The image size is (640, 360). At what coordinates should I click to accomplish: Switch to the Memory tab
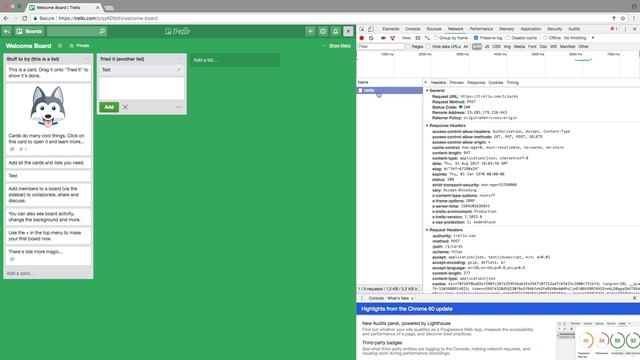tap(507, 29)
